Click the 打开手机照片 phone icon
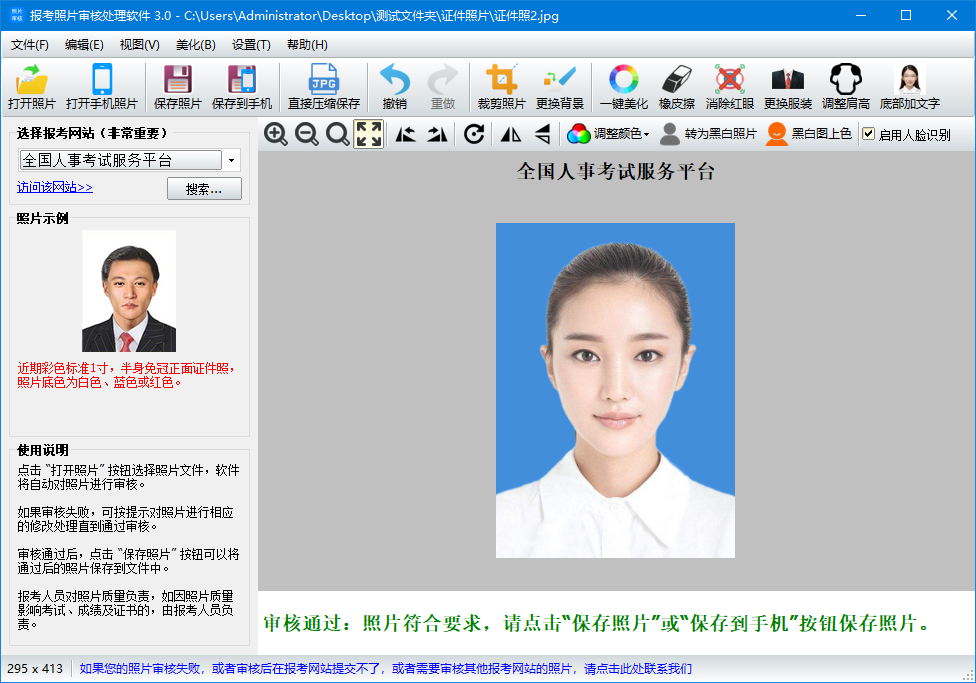The image size is (976, 683). tap(101, 87)
